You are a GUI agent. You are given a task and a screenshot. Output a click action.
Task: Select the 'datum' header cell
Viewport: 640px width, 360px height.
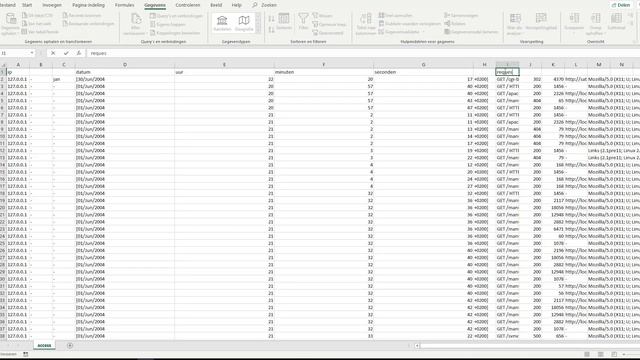coord(124,72)
